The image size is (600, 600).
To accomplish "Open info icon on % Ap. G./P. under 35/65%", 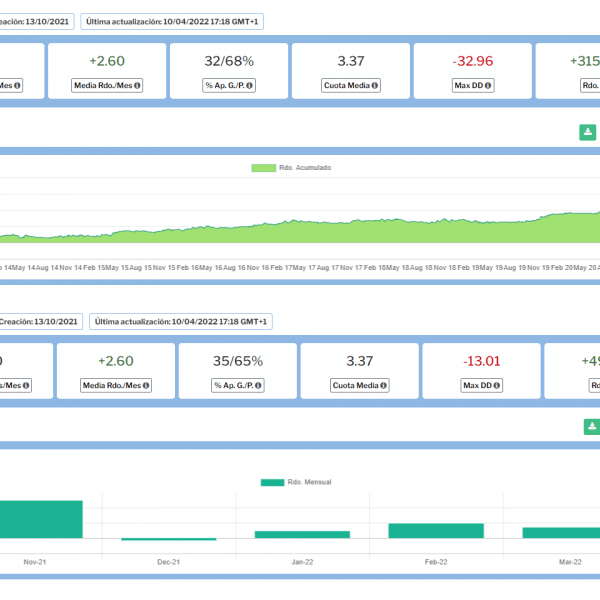I will 258,385.
